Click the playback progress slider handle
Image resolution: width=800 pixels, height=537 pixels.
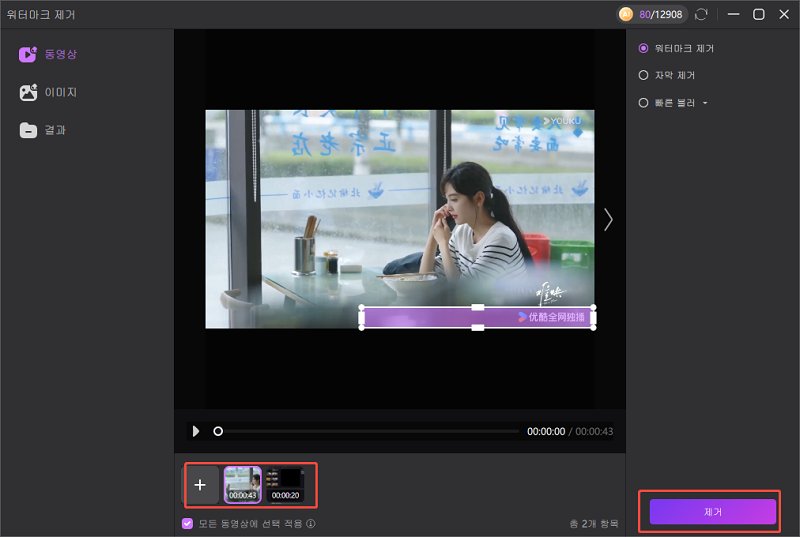(x=218, y=431)
